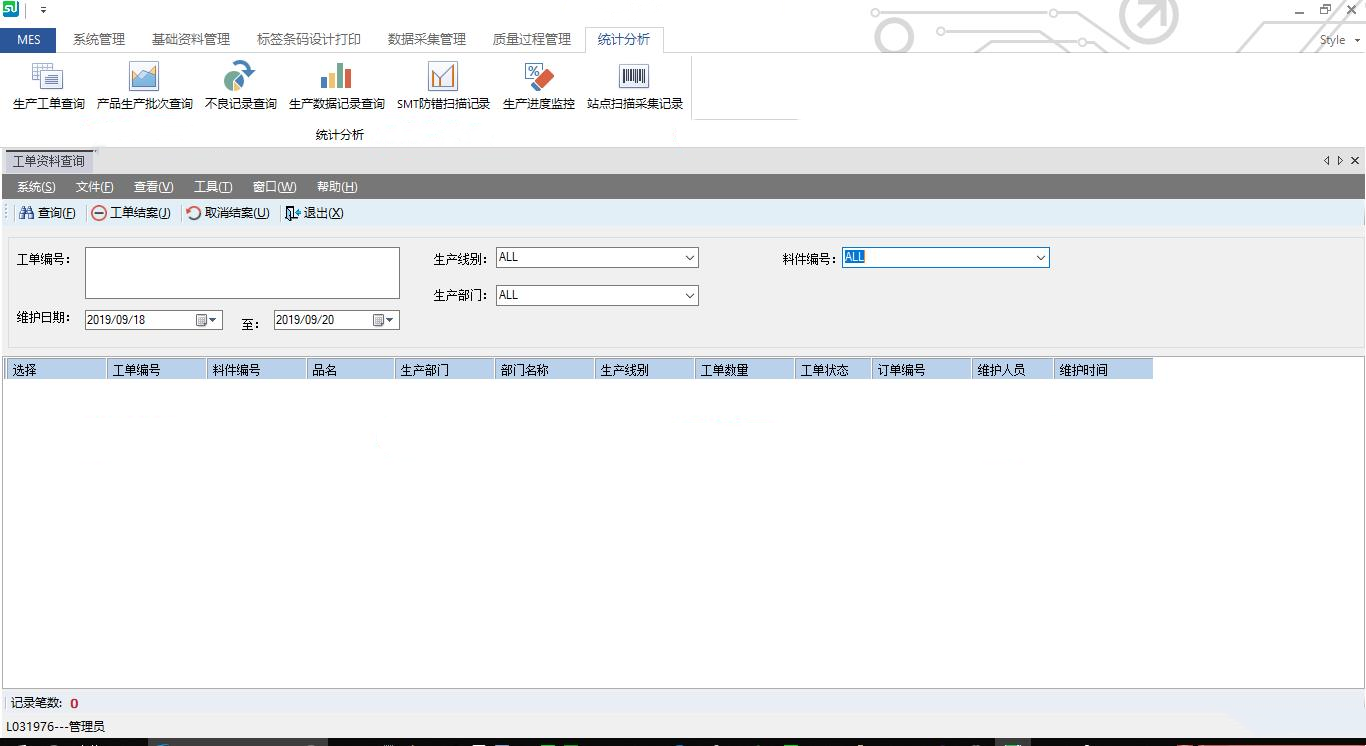This screenshot has width=1366, height=746.
Task: Click 工单结案(J) toolbar button
Action: 130,213
